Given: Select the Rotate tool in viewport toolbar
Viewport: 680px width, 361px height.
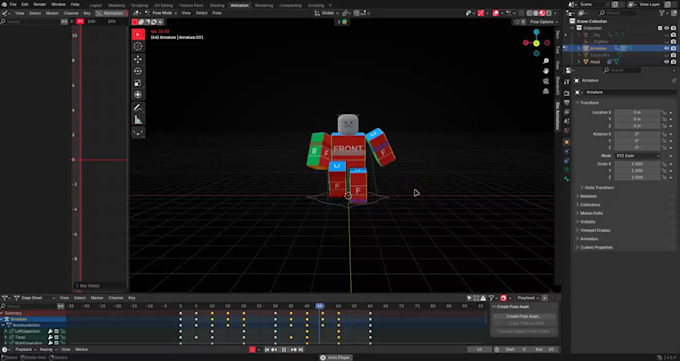Looking at the screenshot, I should [138, 71].
